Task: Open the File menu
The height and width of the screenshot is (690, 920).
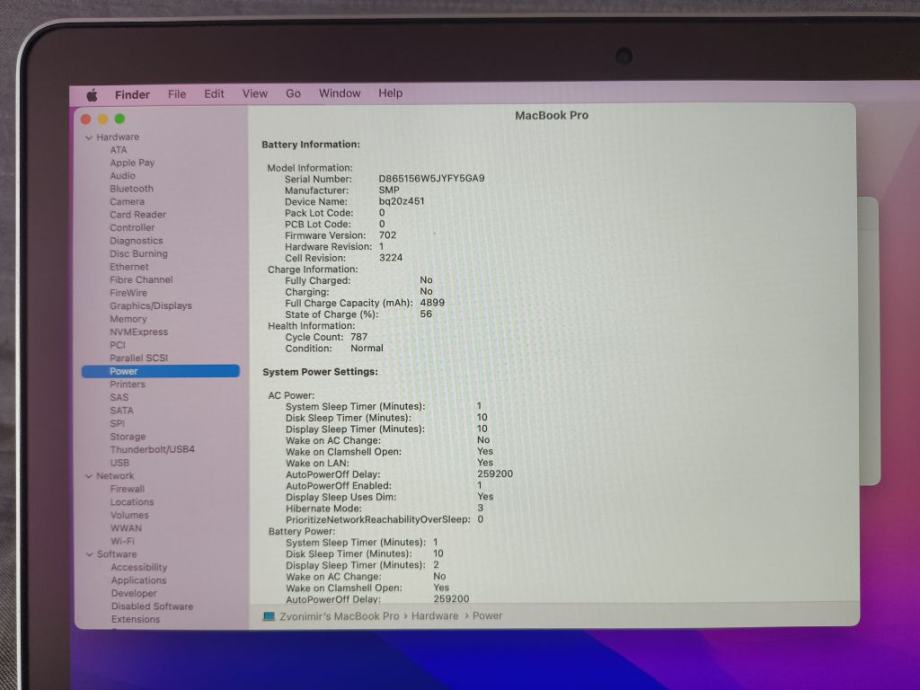Action: tap(177, 94)
